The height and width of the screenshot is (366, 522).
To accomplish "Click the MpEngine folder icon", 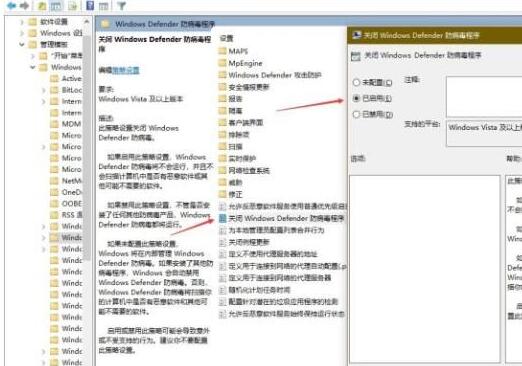I will click(222, 63).
